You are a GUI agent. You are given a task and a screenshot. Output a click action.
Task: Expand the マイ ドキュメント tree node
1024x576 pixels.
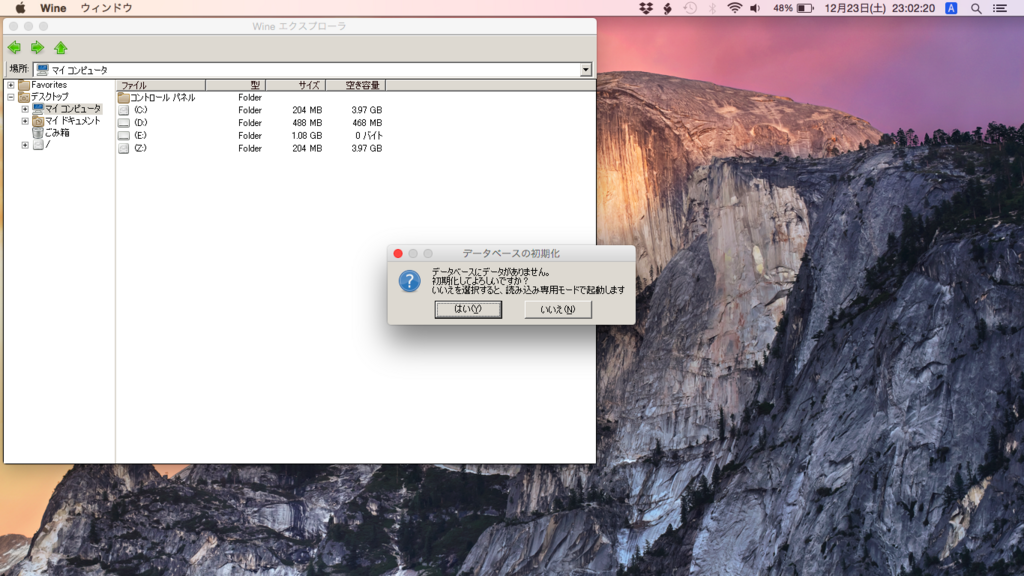click(x=25, y=121)
